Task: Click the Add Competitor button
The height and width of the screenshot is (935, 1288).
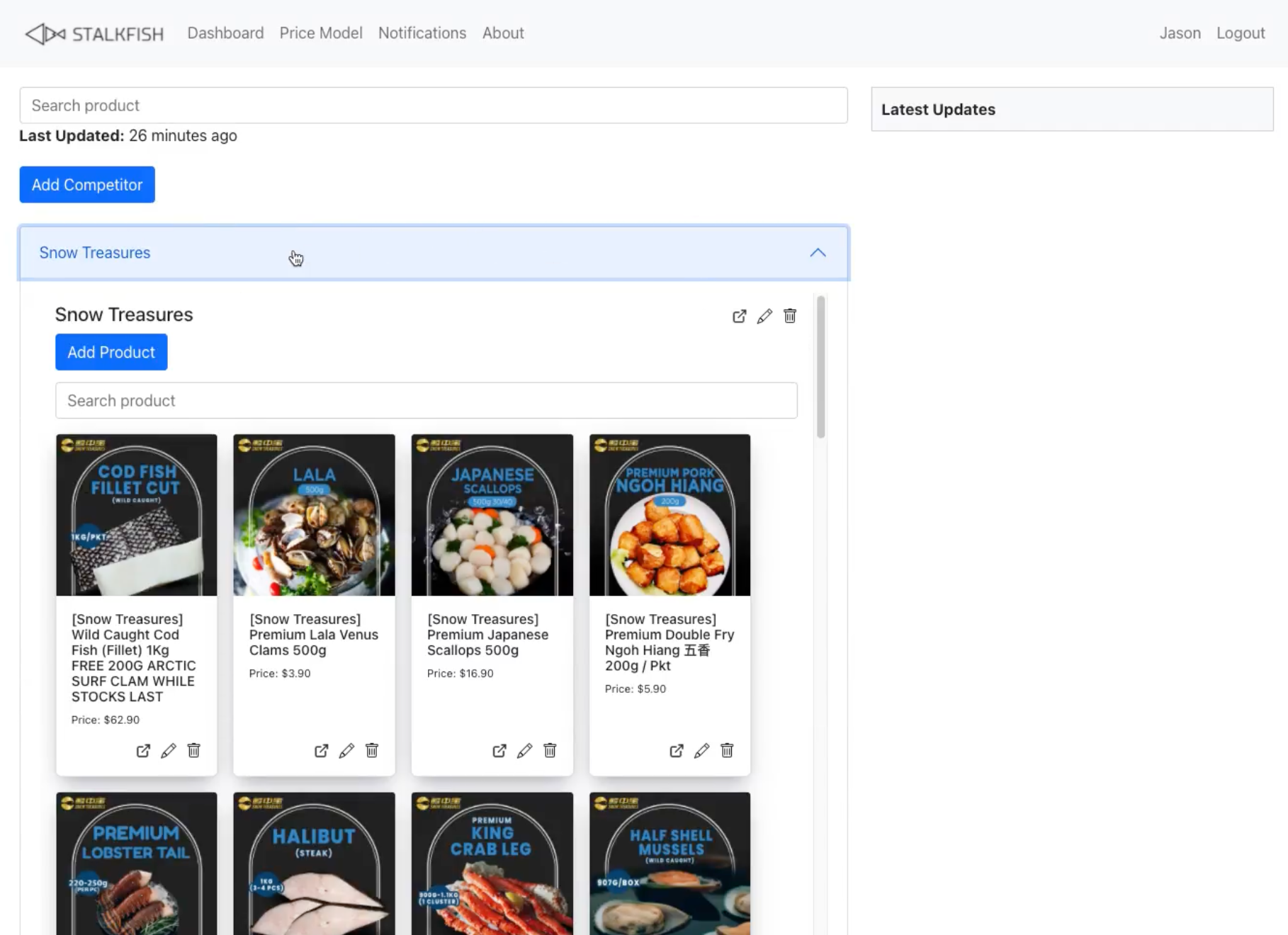Action: [x=87, y=185]
